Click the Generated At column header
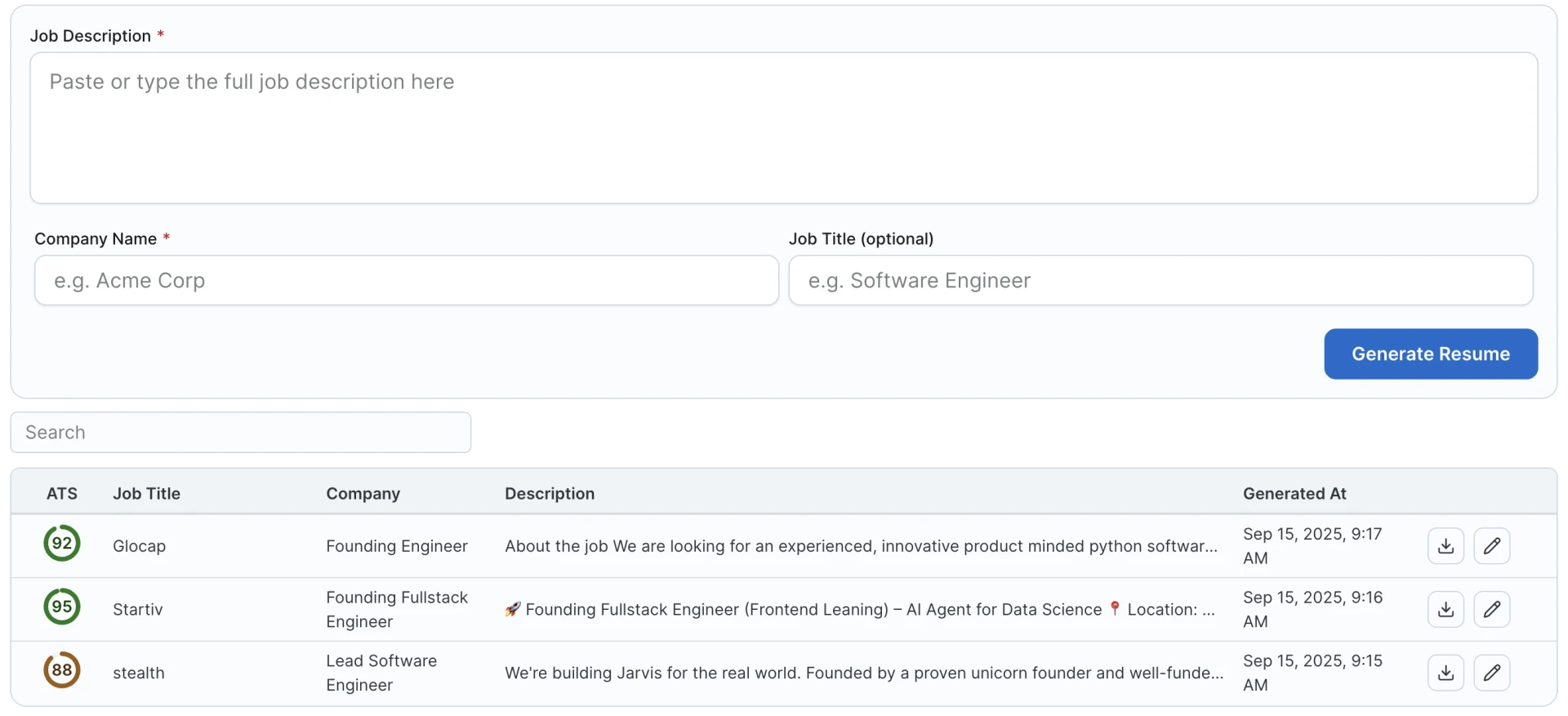 point(1294,494)
